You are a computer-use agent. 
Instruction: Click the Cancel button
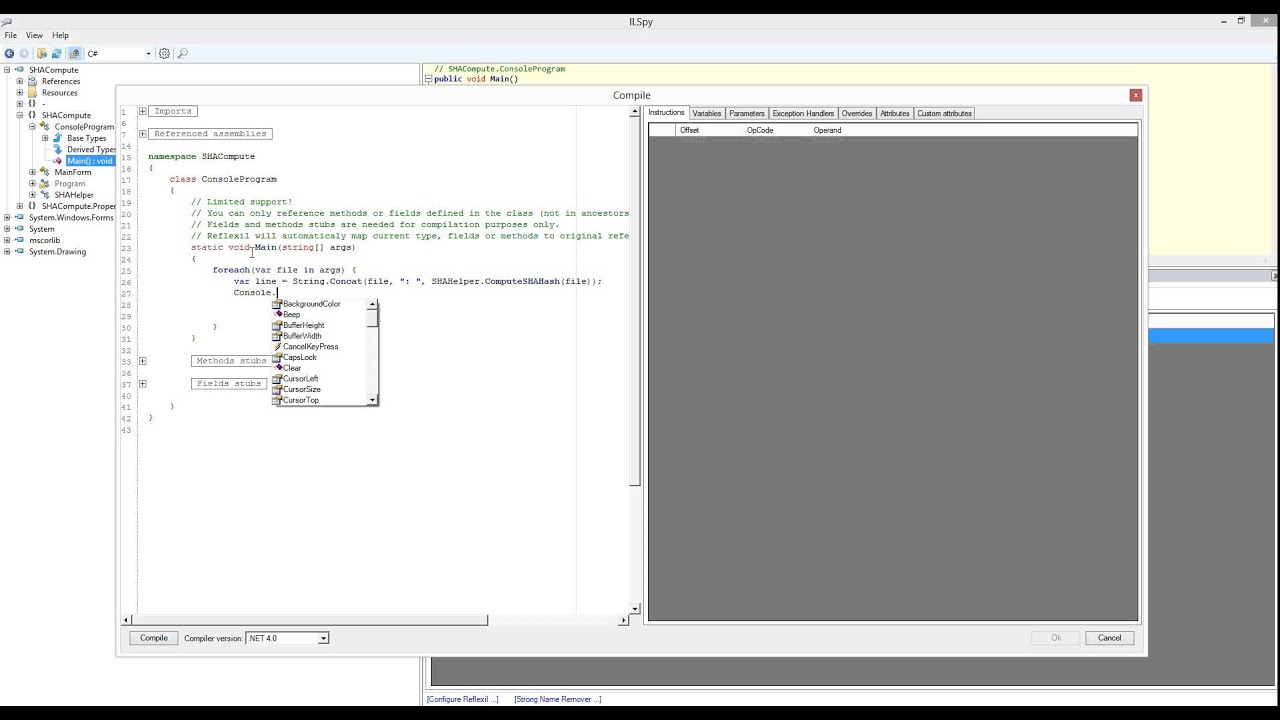(x=1110, y=638)
